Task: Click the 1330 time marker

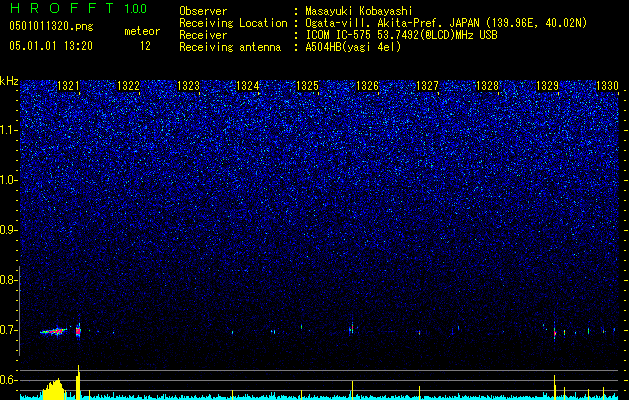Action: pos(607,86)
